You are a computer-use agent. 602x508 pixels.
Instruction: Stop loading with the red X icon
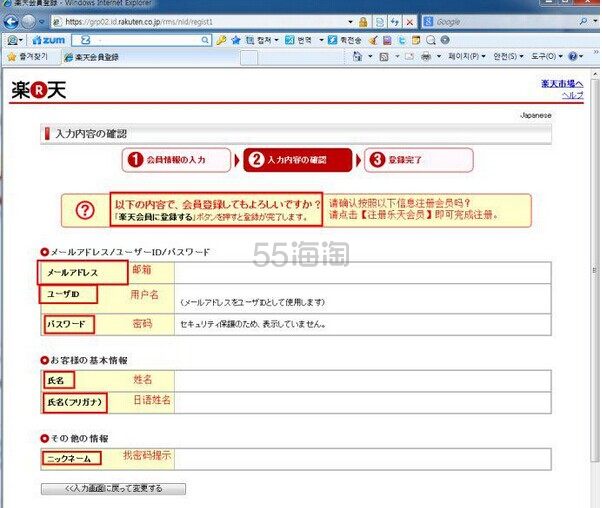pos(409,22)
